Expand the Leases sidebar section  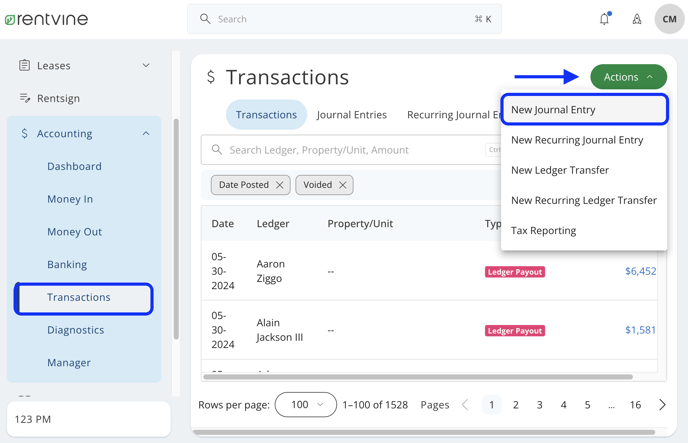146,66
